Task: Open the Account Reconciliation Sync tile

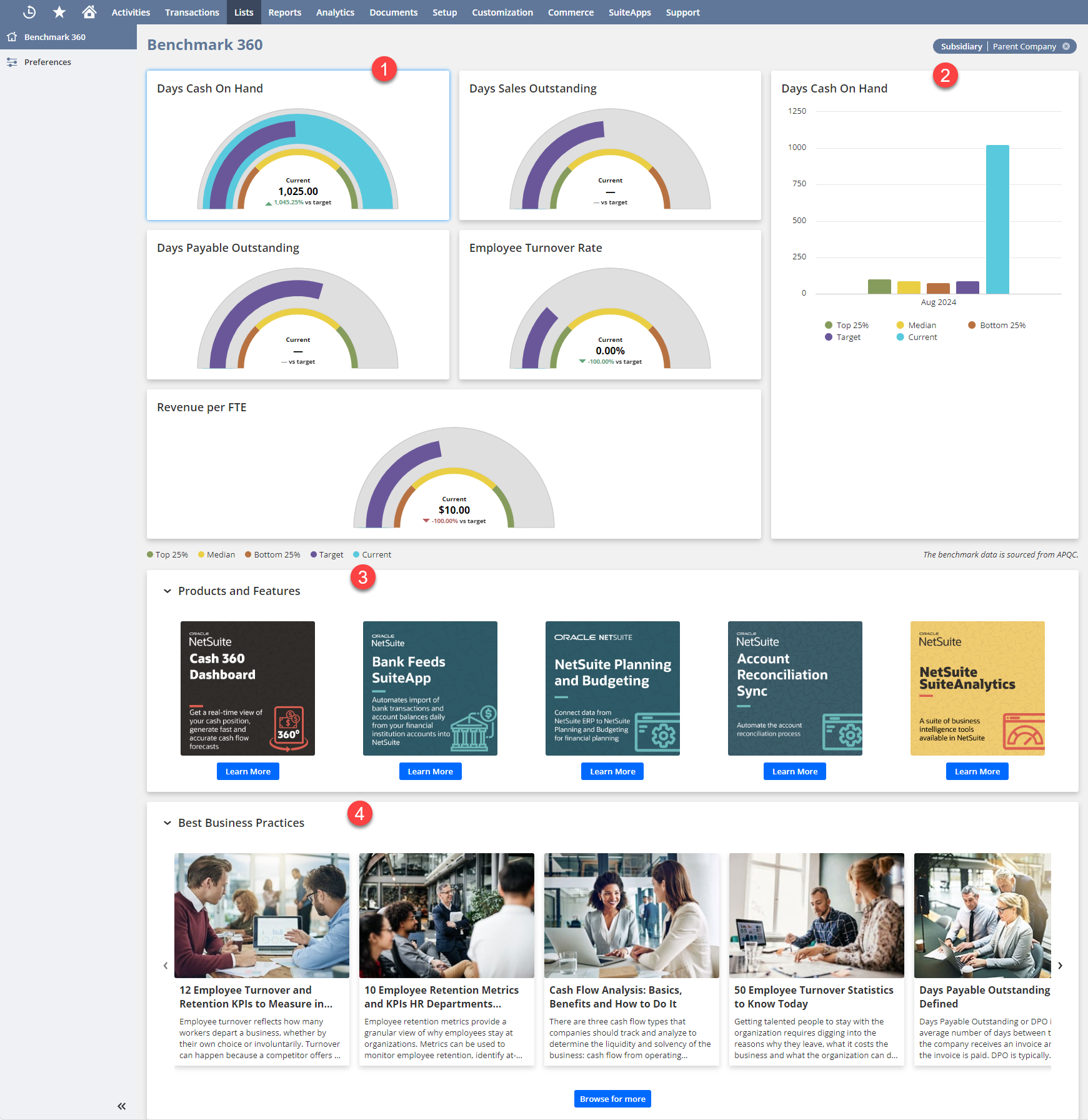Action: tap(795, 688)
